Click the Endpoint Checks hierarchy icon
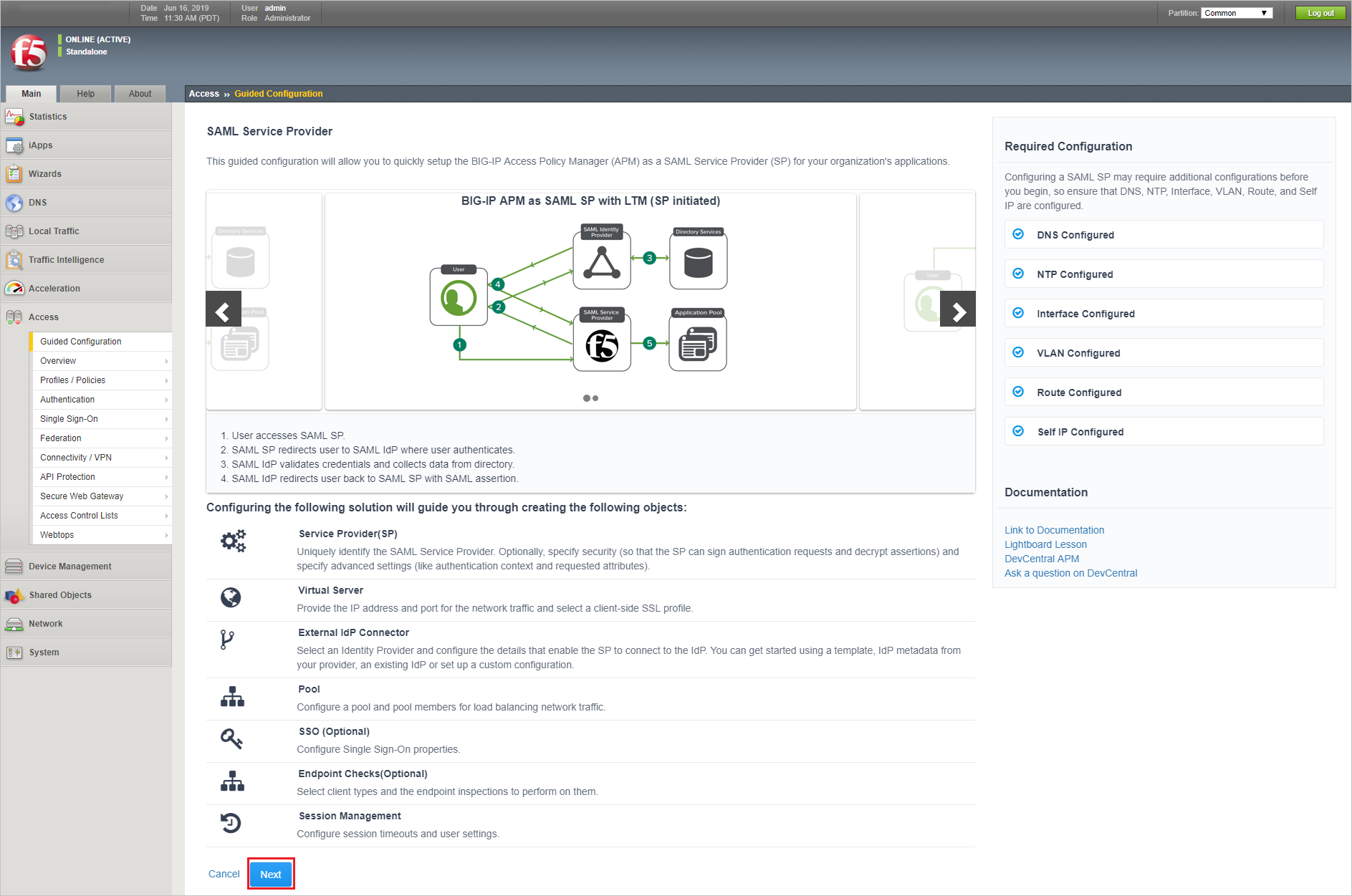This screenshot has height=896, width=1352. click(x=232, y=781)
